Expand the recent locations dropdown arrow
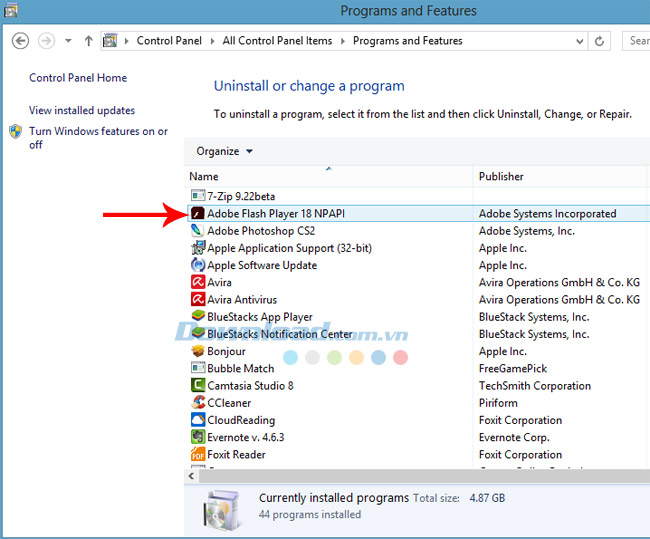This screenshot has height=539, width=650. 68,41
